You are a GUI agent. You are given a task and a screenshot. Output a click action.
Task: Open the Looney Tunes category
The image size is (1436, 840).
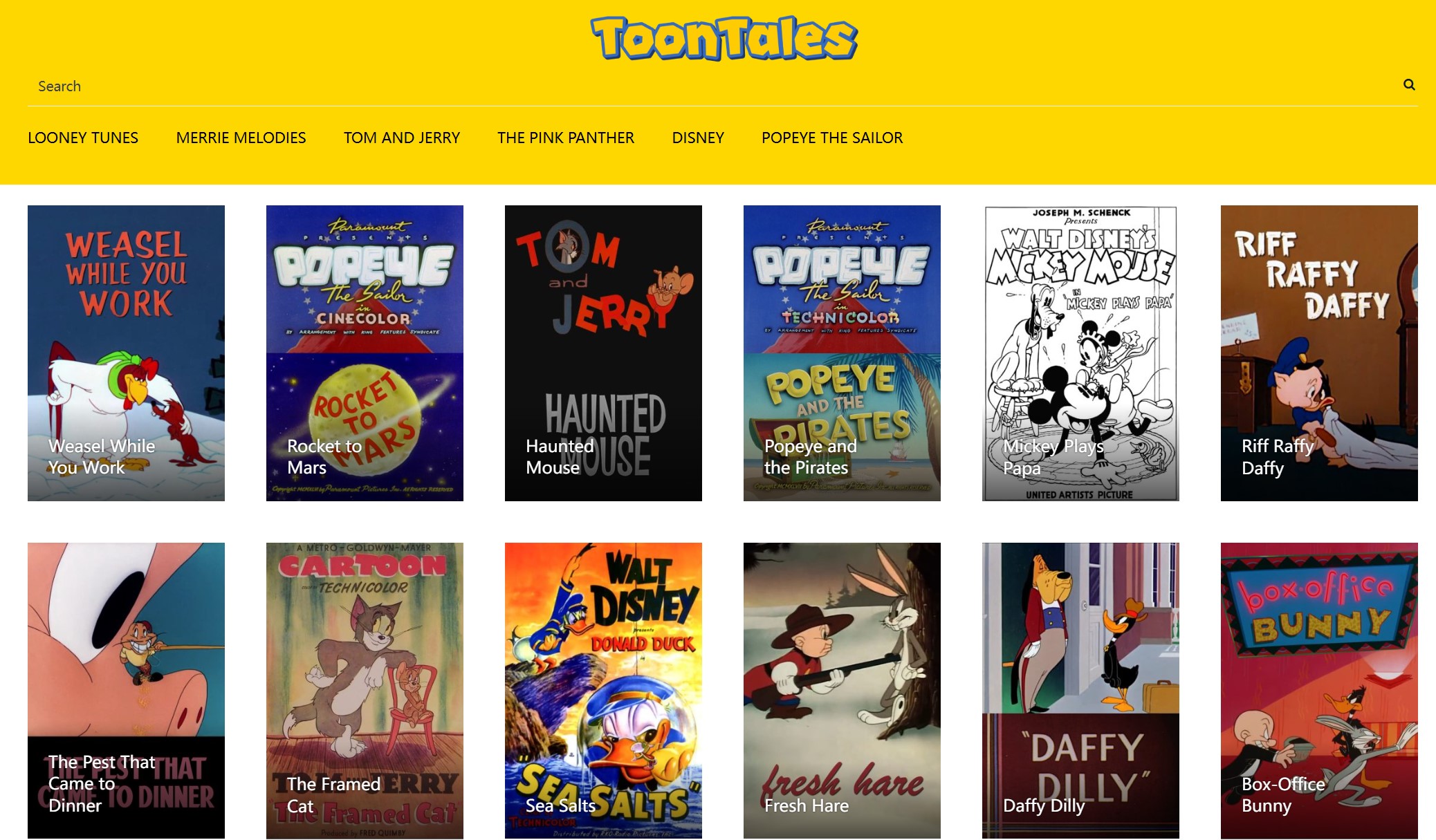83,138
